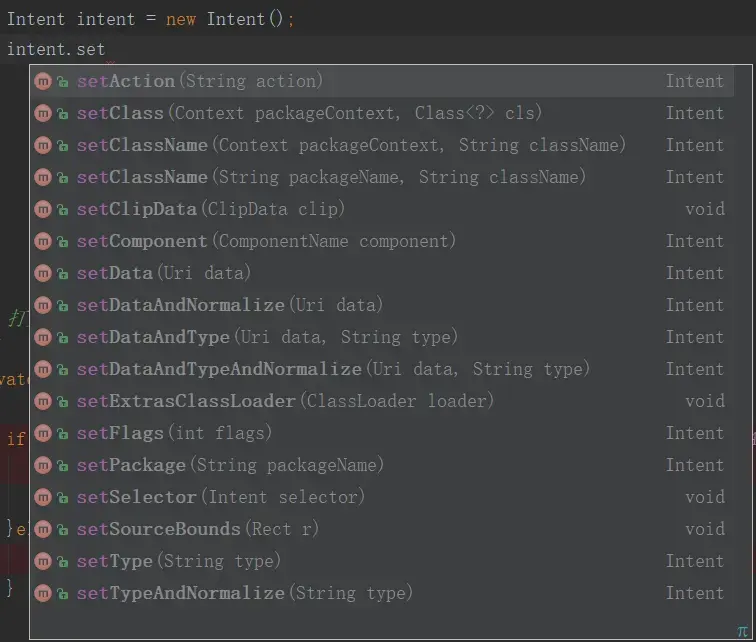
Task: Choose setClassName with Context packageContext parameter
Action: (351, 146)
